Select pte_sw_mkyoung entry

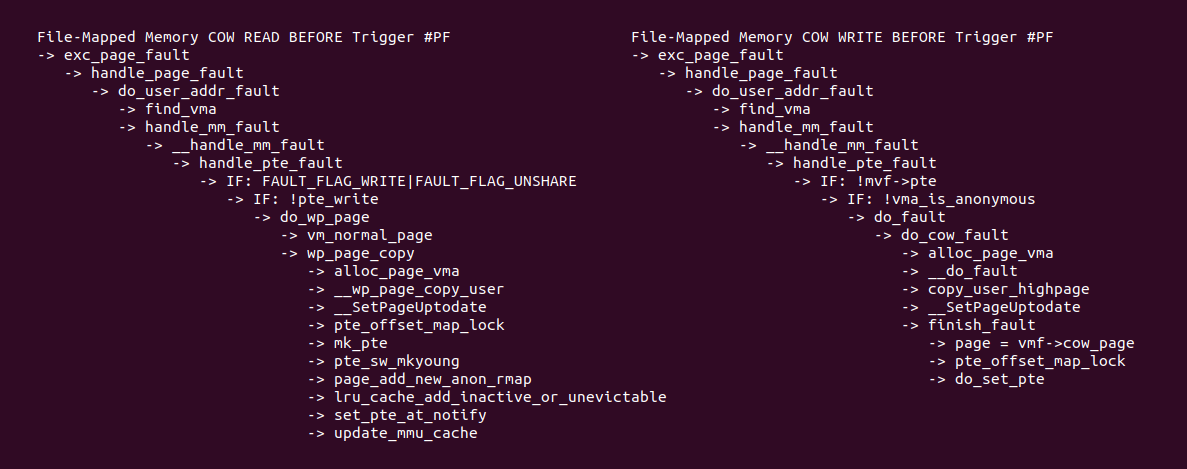pyautogui.click(x=397, y=362)
